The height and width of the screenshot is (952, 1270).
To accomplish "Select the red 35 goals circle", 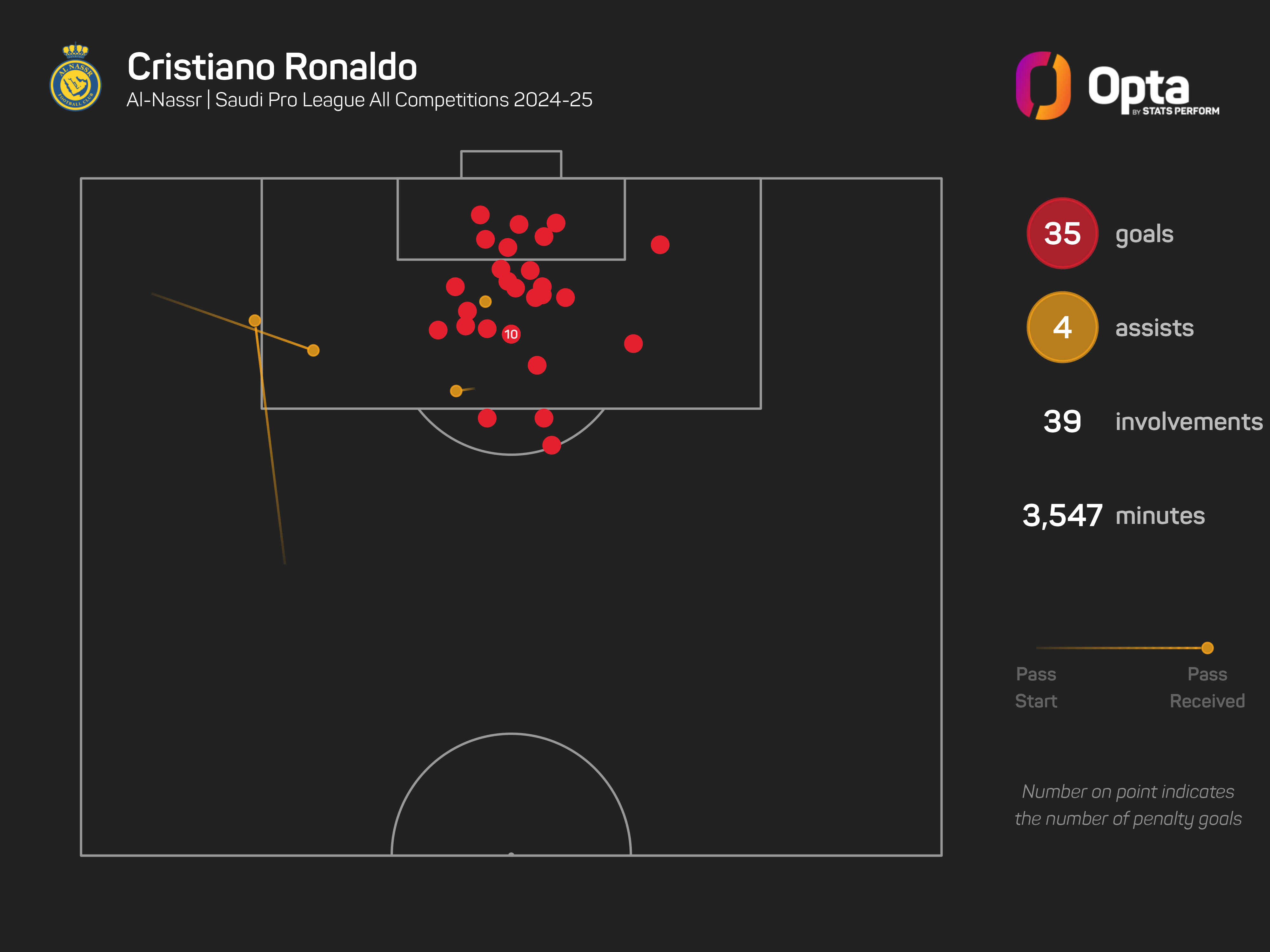I will [1062, 234].
